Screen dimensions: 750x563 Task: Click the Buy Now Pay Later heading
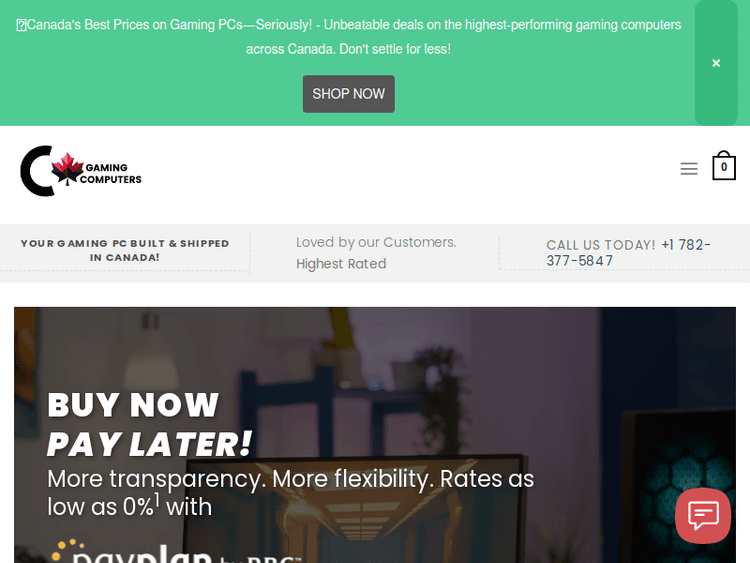150,425
